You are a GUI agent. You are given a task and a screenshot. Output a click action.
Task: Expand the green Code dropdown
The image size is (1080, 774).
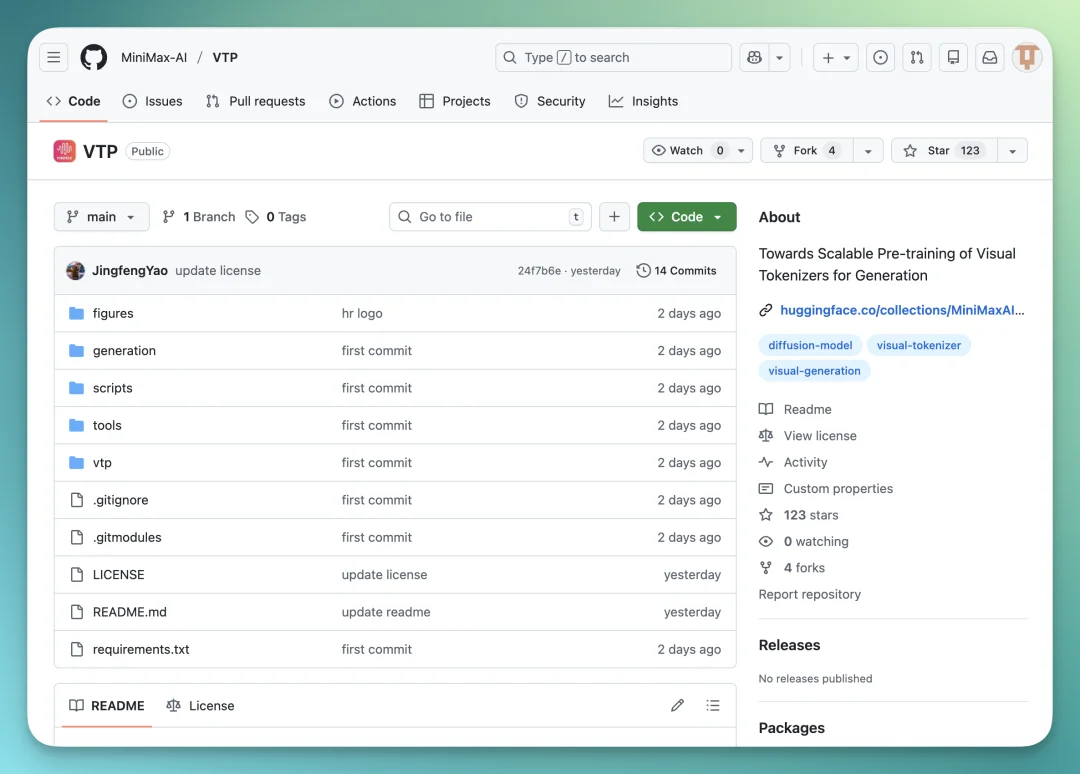(686, 217)
